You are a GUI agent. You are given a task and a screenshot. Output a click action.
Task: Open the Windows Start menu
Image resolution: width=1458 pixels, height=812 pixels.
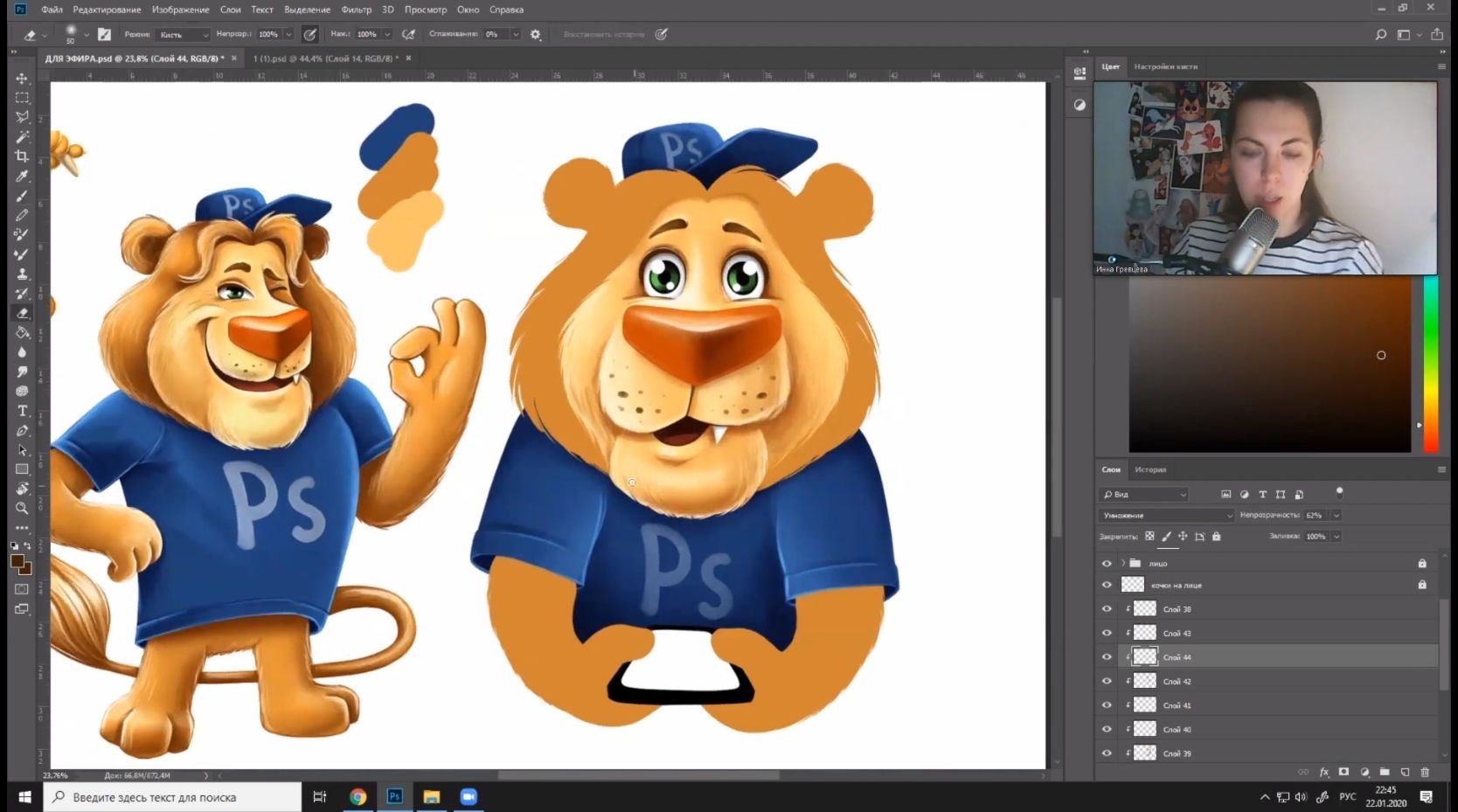tap(24, 797)
